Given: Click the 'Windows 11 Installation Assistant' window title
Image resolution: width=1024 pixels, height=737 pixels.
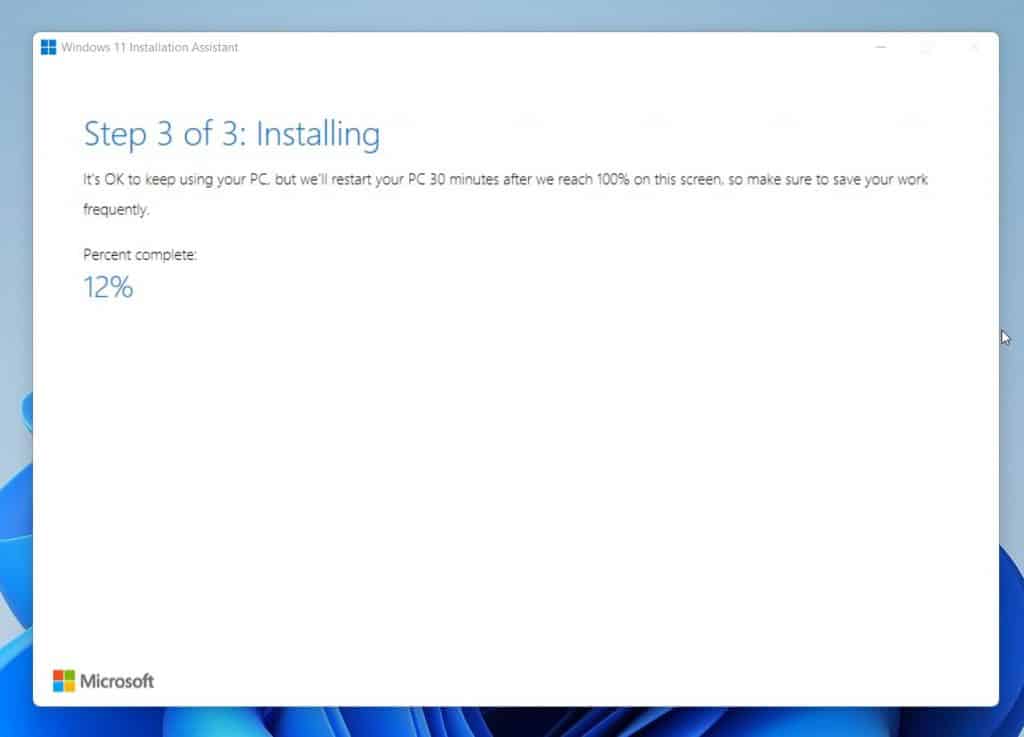Looking at the screenshot, I should (x=150, y=47).
